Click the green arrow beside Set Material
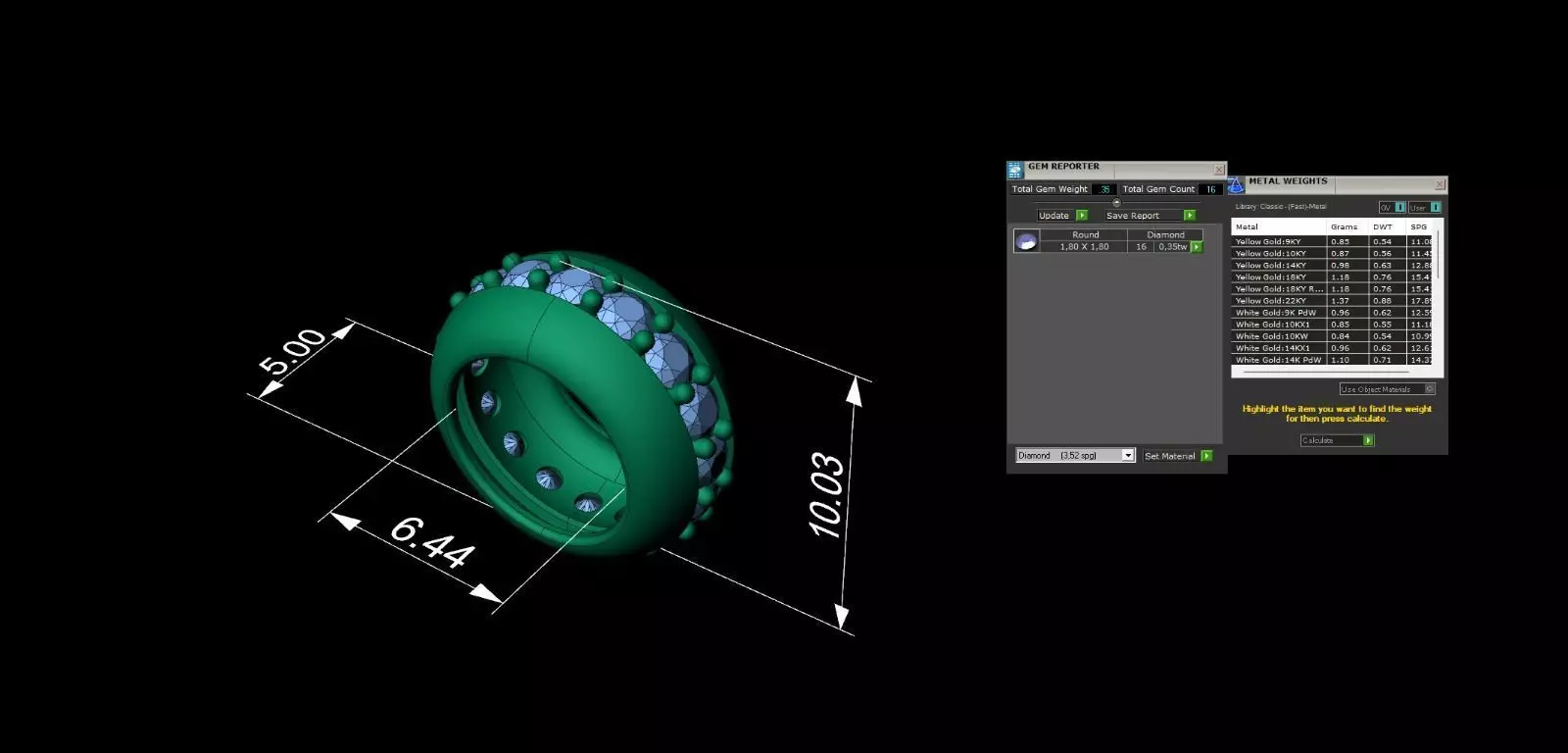The height and width of the screenshot is (753, 1568). pos(1206,456)
